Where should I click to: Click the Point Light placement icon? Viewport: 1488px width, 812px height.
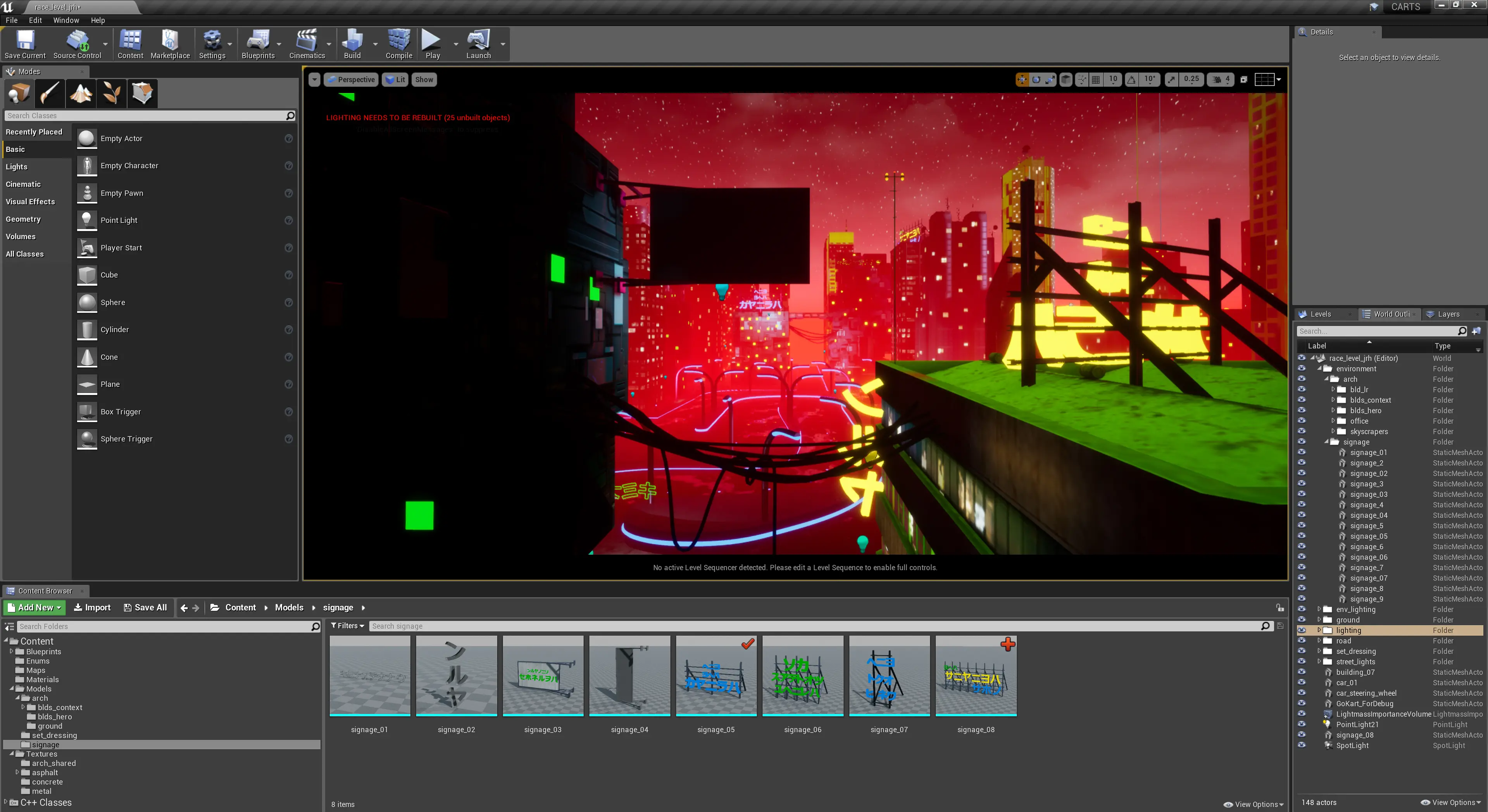coord(87,220)
